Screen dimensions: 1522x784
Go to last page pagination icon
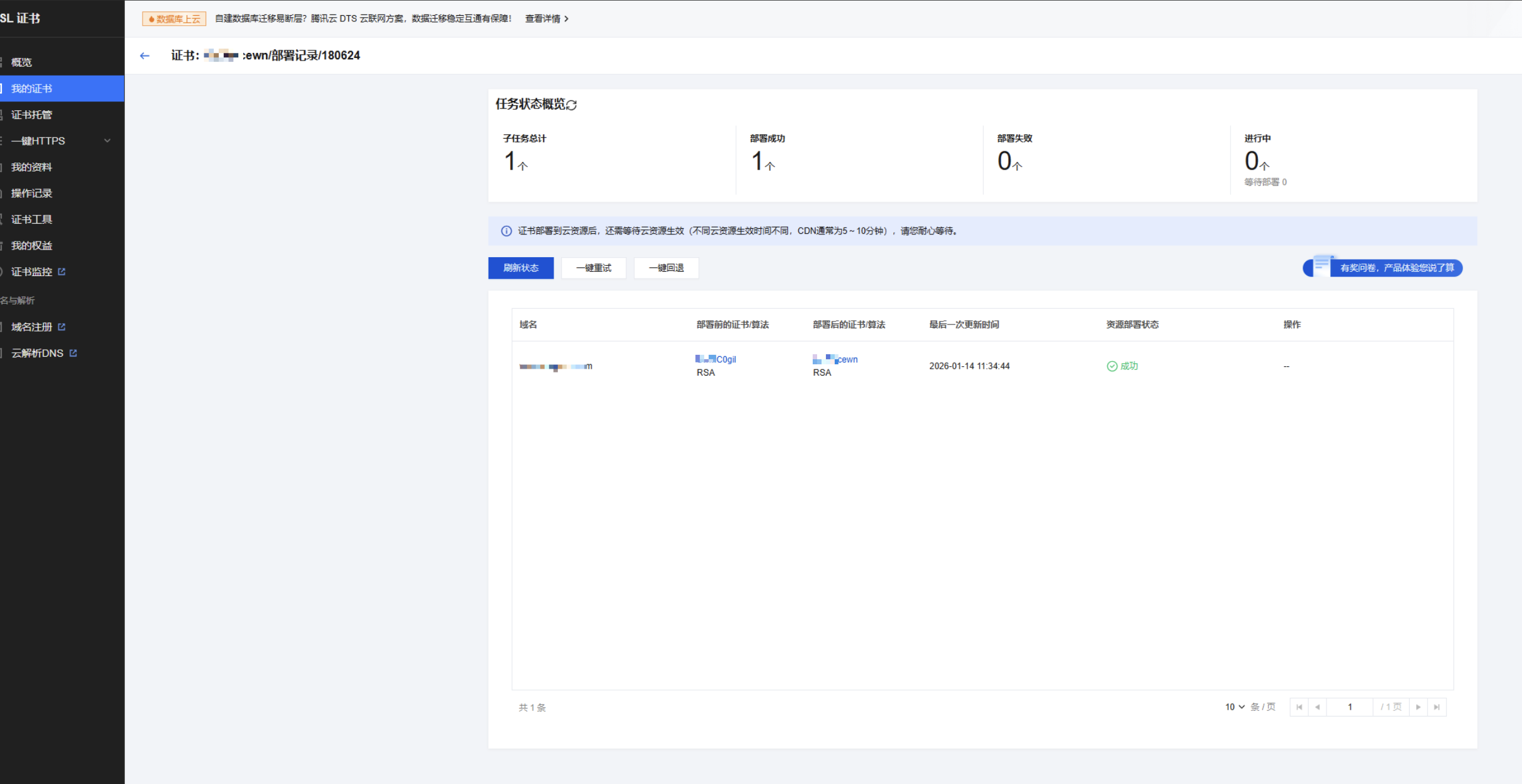coord(1436,707)
